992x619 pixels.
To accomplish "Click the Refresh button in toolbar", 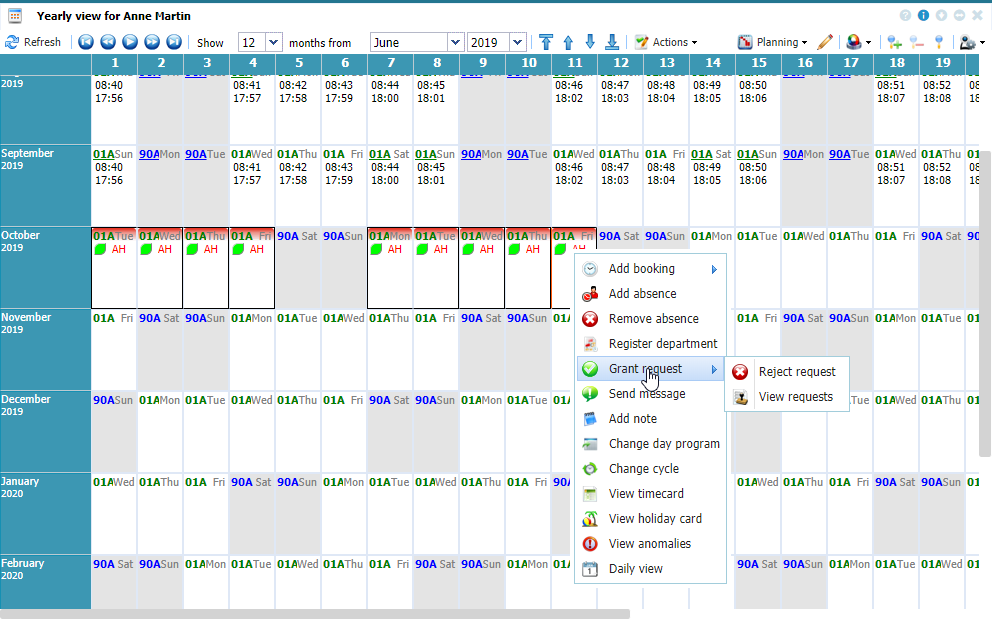I will click(33, 42).
